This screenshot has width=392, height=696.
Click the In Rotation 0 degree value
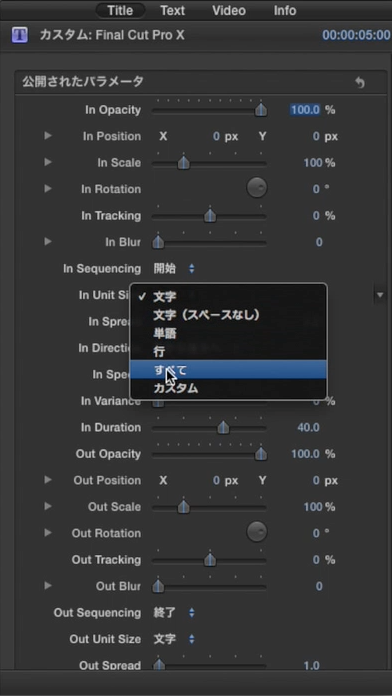316,189
